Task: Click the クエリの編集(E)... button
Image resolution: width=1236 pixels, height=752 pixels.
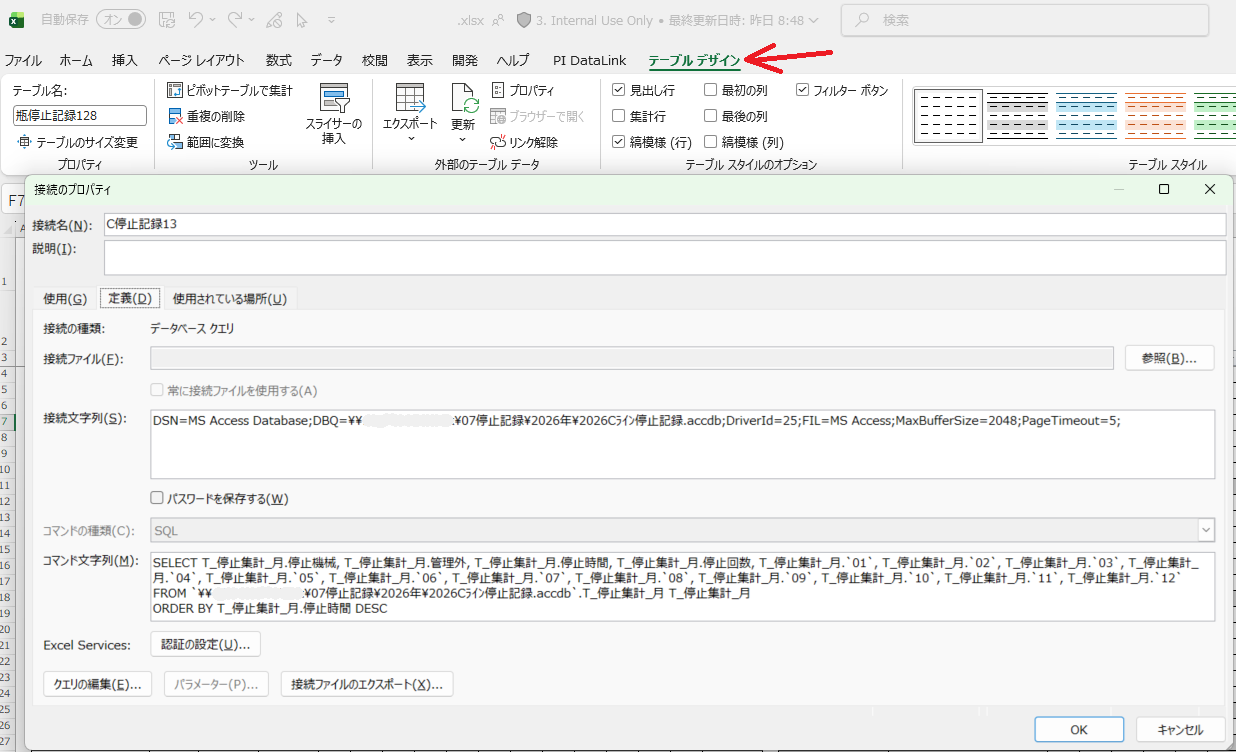Action: tap(97, 684)
